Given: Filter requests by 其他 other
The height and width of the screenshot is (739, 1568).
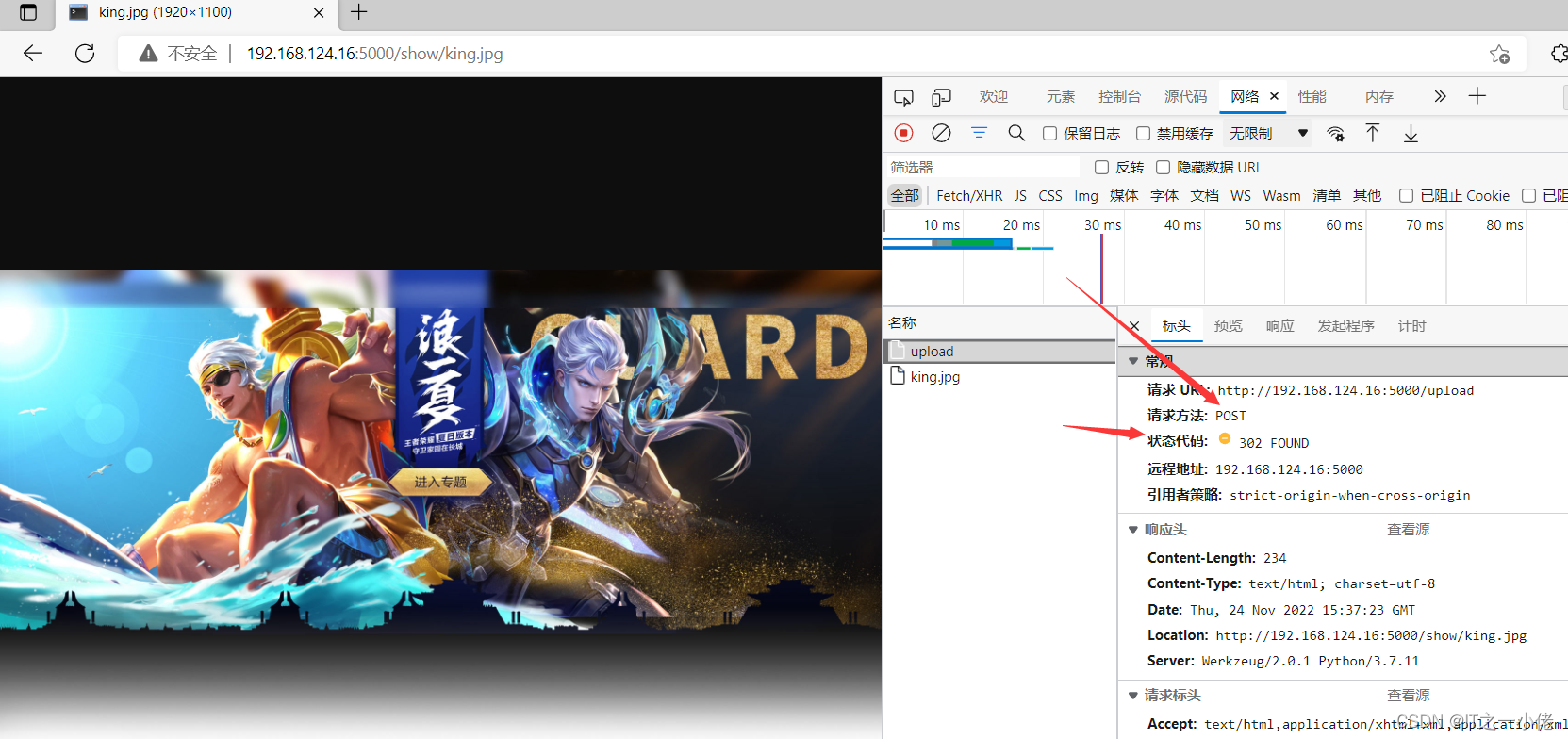Looking at the screenshot, I should click(x=1367, y=196).
